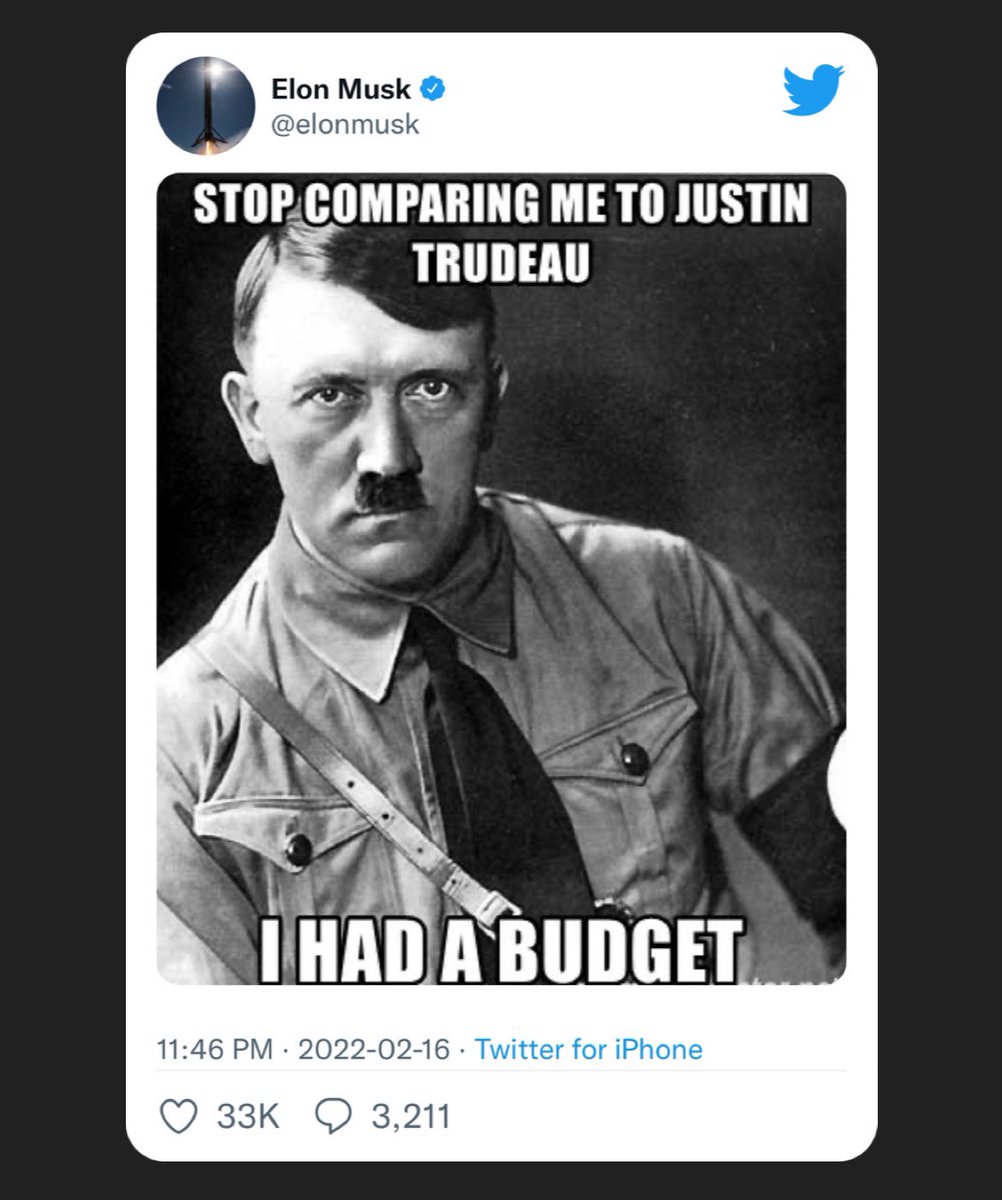
Task: Open the Elon Musk display name
Action: click(x=341, y=89)
